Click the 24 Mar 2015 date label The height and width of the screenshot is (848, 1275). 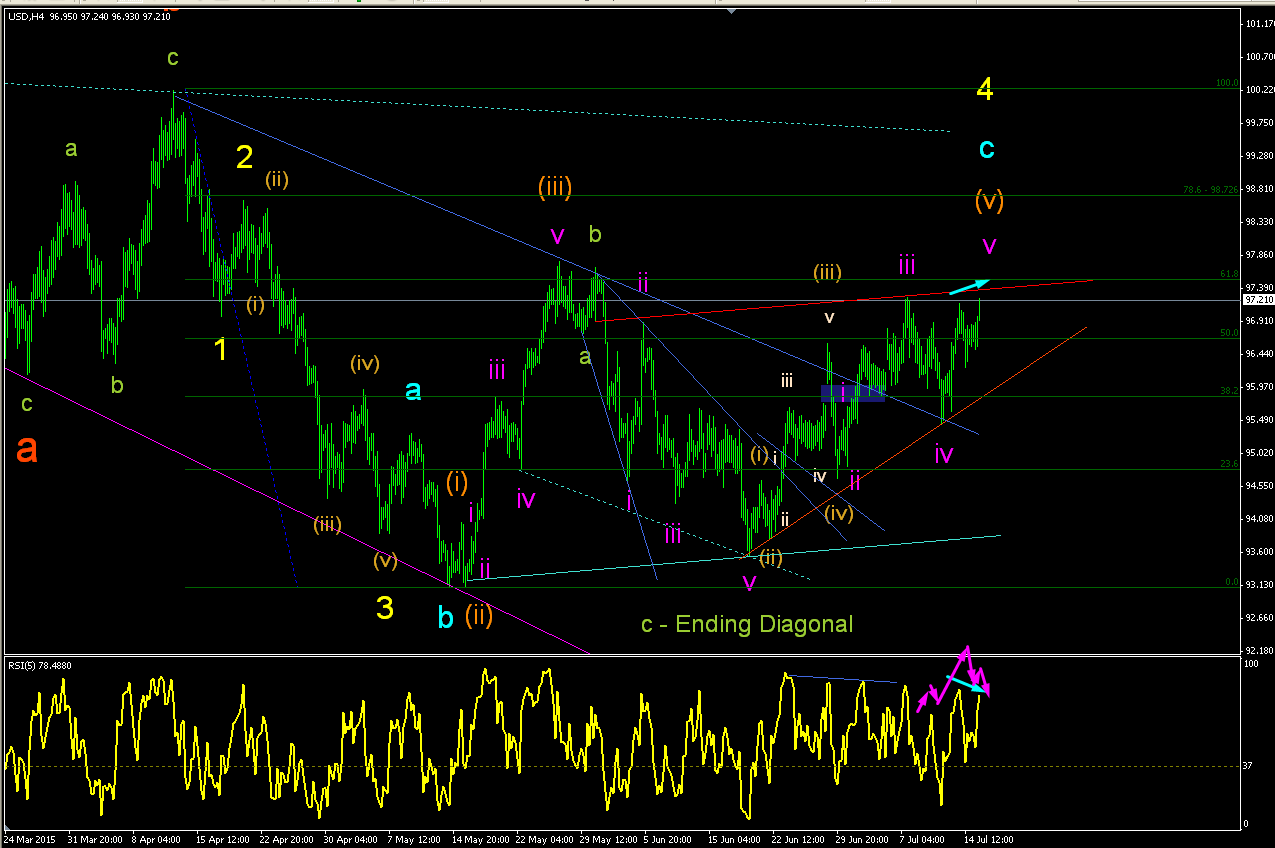click(29, 839)
